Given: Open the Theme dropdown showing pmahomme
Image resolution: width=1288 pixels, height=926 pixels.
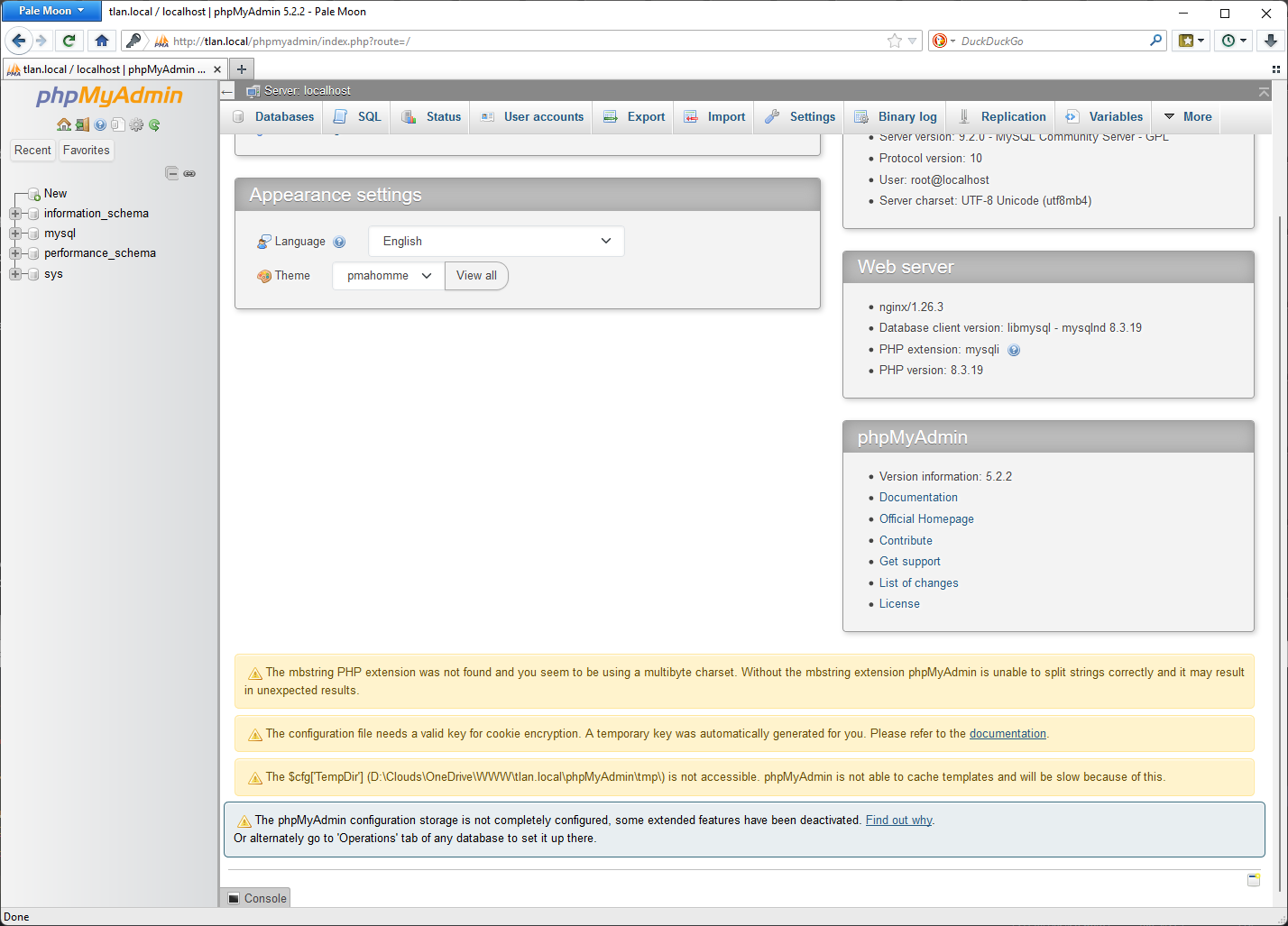Looking at the screenshot, I should click(x=389, y=276).
